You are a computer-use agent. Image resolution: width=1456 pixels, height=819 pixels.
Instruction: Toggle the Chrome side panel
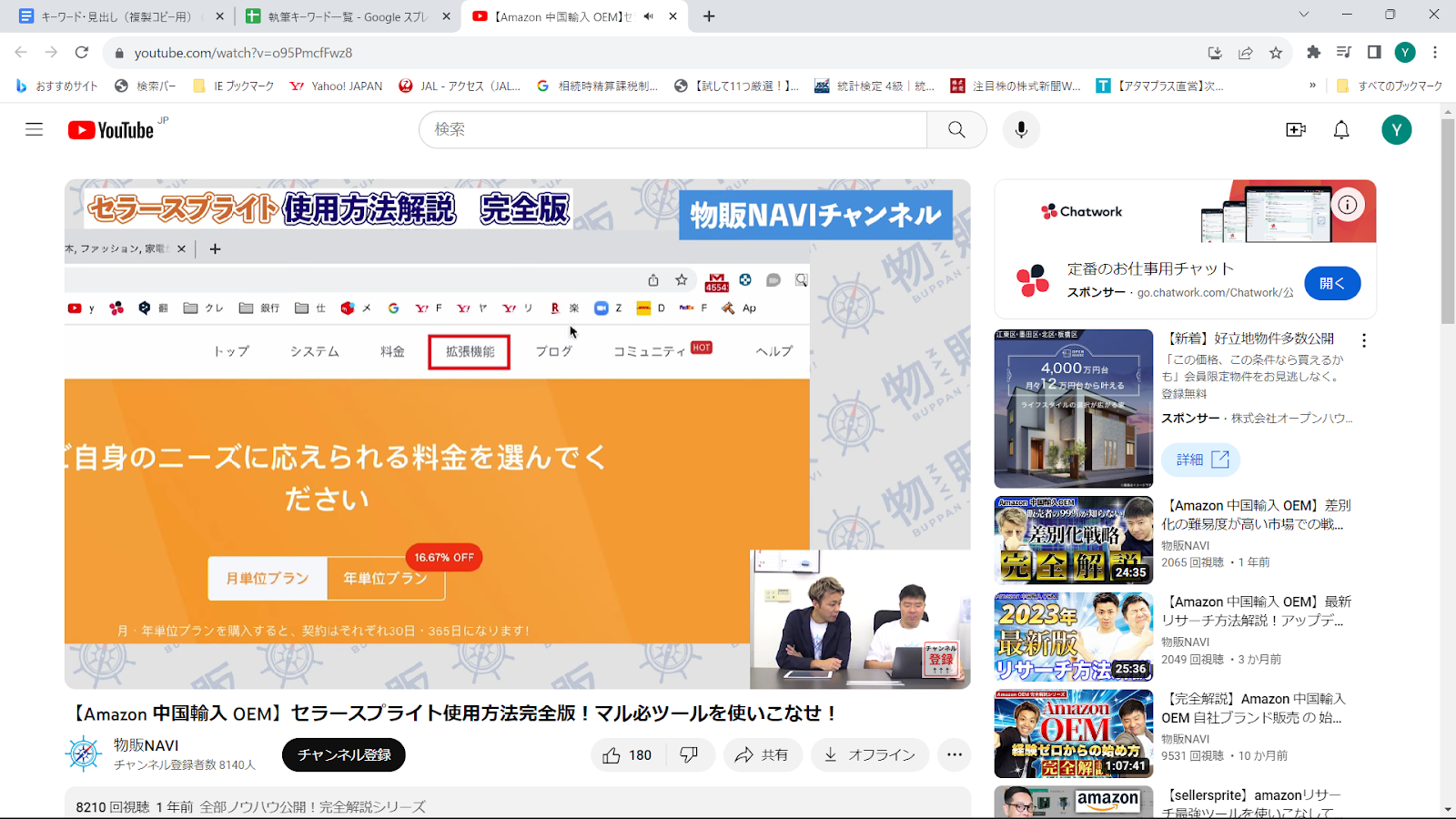[x=1374, y=53]
